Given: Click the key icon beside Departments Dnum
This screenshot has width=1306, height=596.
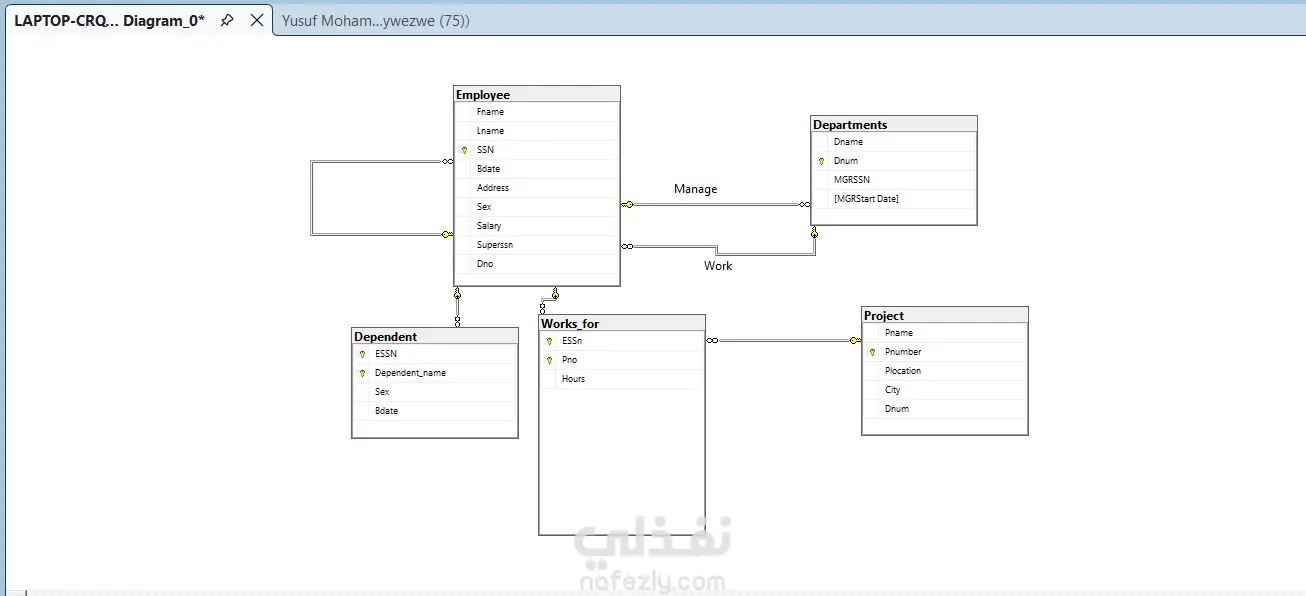Looking at the screenshot, I should pyautogui.click(x=821, y=161).
